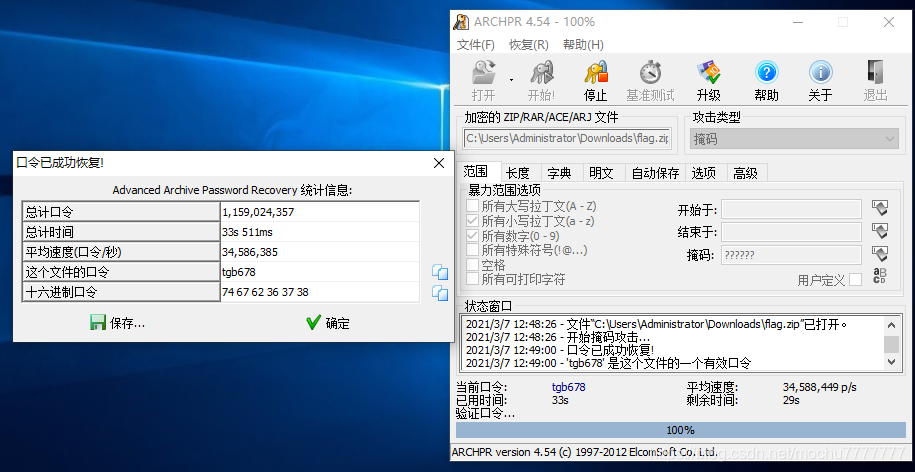Viewport: 915px width, 472px height.
Task: Open the 恢复(R) menu
Action: pyautogui.click(x=529, y=45)
